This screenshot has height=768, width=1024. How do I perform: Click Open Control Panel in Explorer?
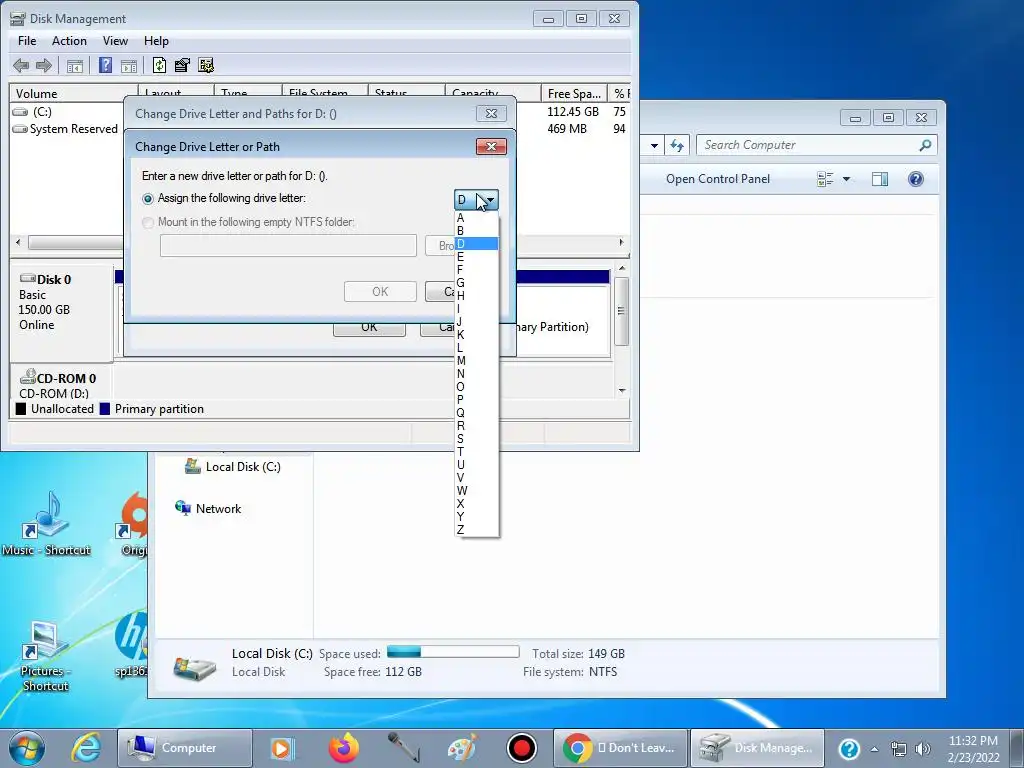click(x=718, y=179)
